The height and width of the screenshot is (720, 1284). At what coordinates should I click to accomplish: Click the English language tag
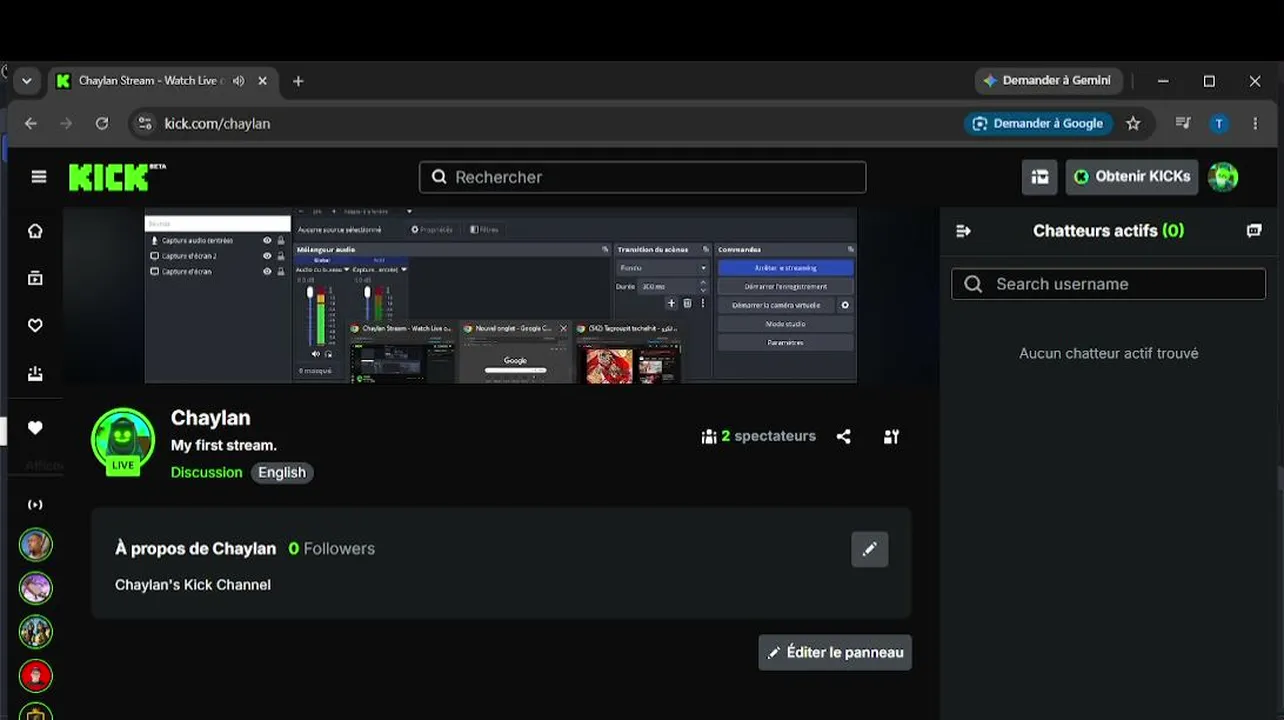pos(282,472)
